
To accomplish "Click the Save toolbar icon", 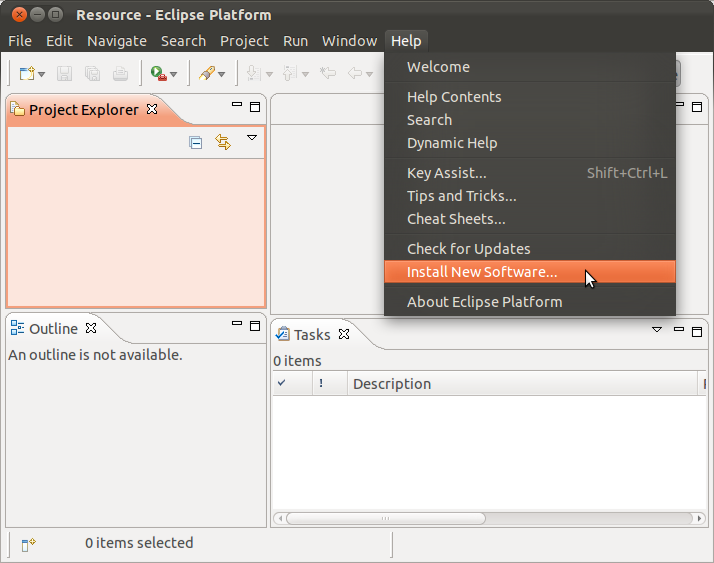I will tap(64, 73).
